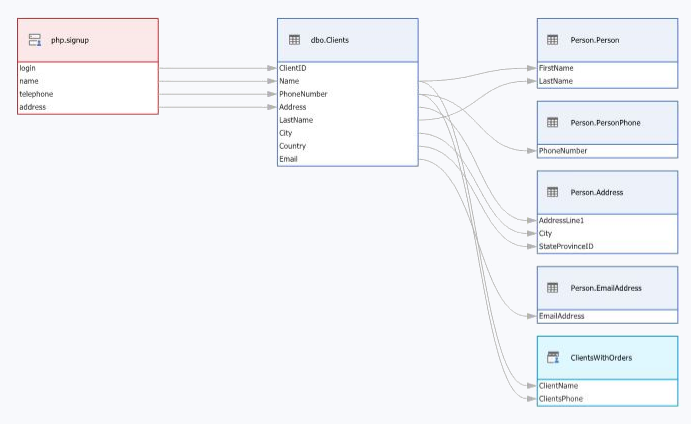Click the php.signup form icon
Viewport: 691px width, 424px height.
point(35,40)
